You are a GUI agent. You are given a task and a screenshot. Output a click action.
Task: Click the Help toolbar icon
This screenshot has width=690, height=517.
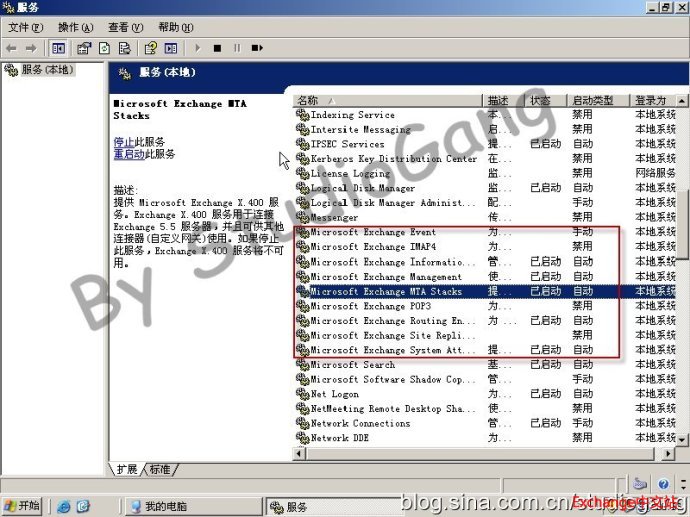pos(150,47)
